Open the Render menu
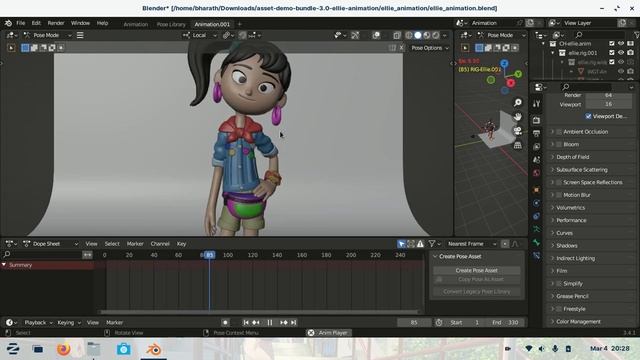 click(56, 23)
